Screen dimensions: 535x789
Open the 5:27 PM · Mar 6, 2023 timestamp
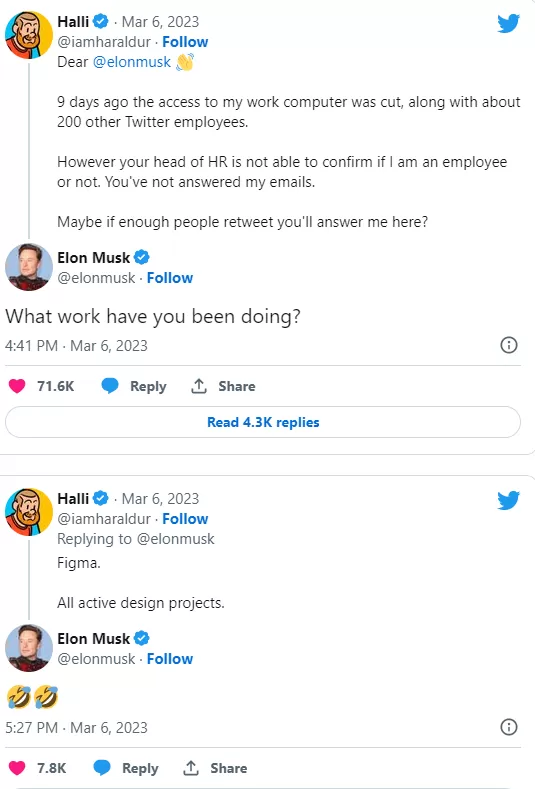pos(77,728)
